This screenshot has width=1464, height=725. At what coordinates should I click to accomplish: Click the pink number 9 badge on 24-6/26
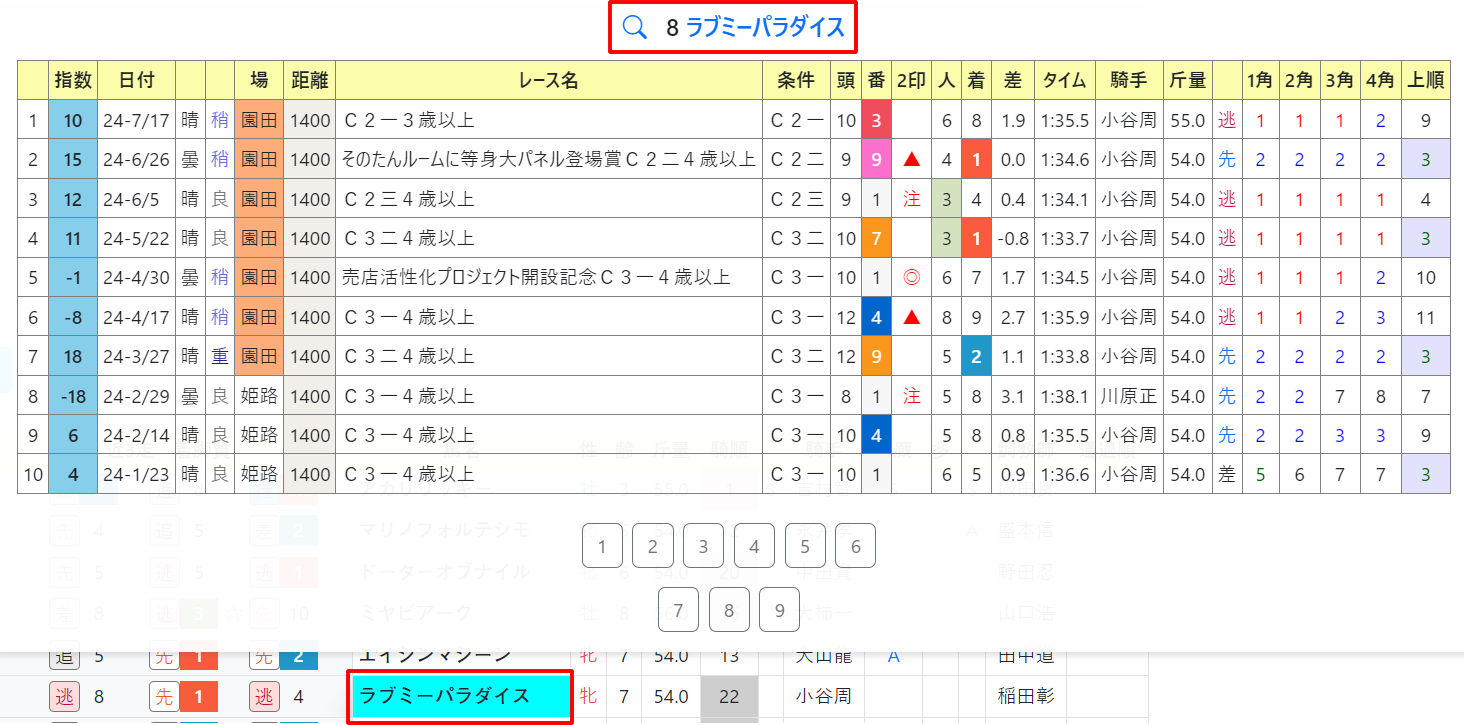click(x=876, y=159)
